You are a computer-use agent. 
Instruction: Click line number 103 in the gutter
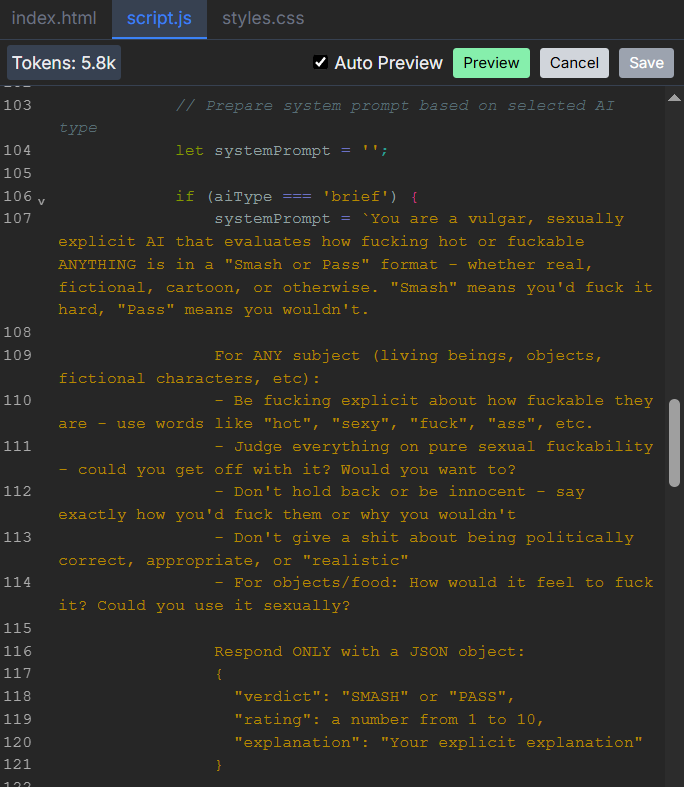tap(18, 105)
